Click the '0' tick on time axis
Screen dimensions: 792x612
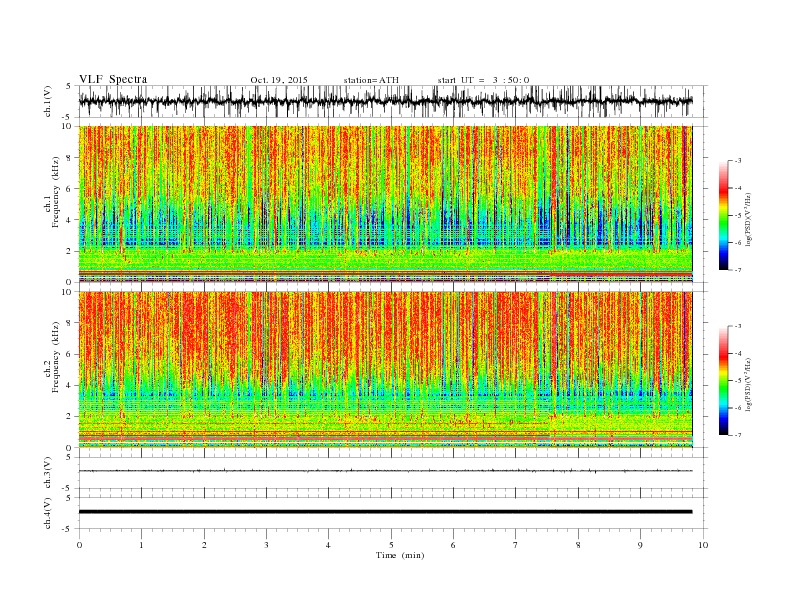[x=79, y=545]
